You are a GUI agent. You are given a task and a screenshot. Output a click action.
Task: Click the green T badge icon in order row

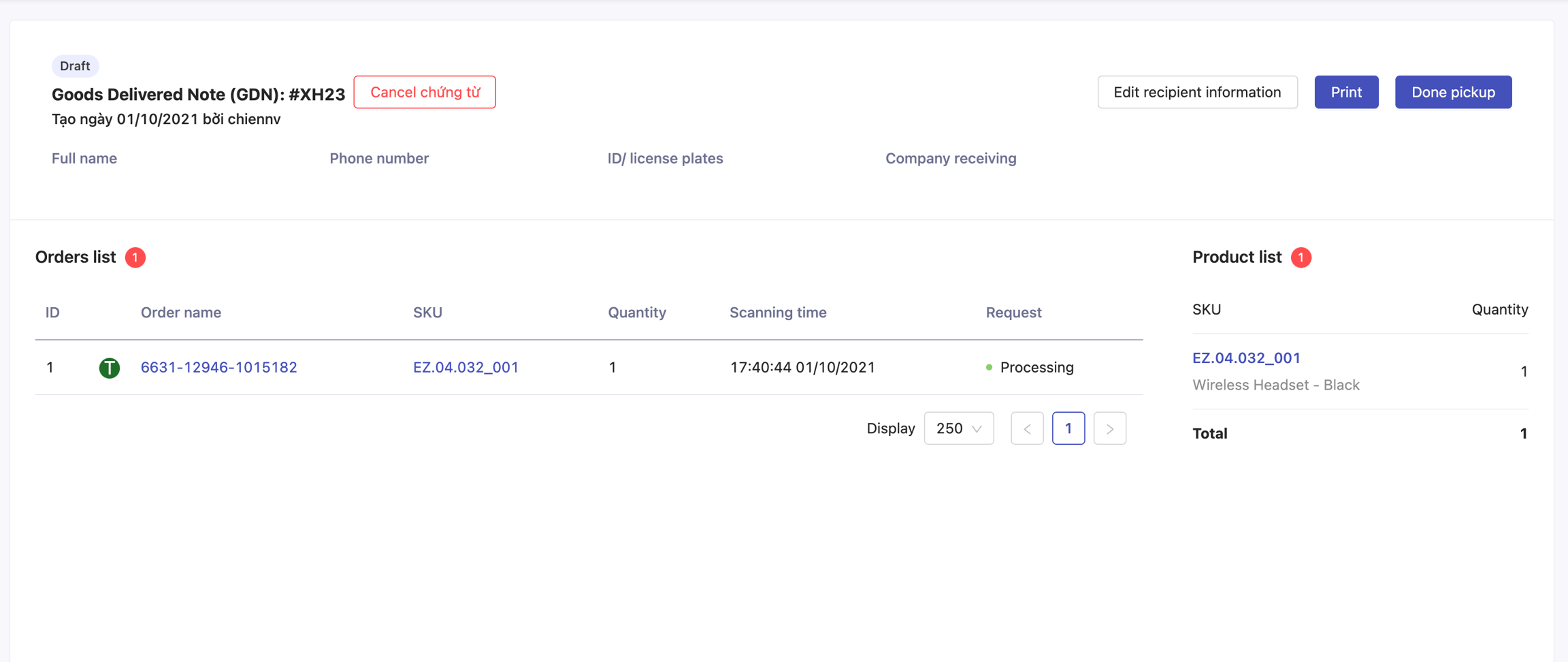click(110, 368)
